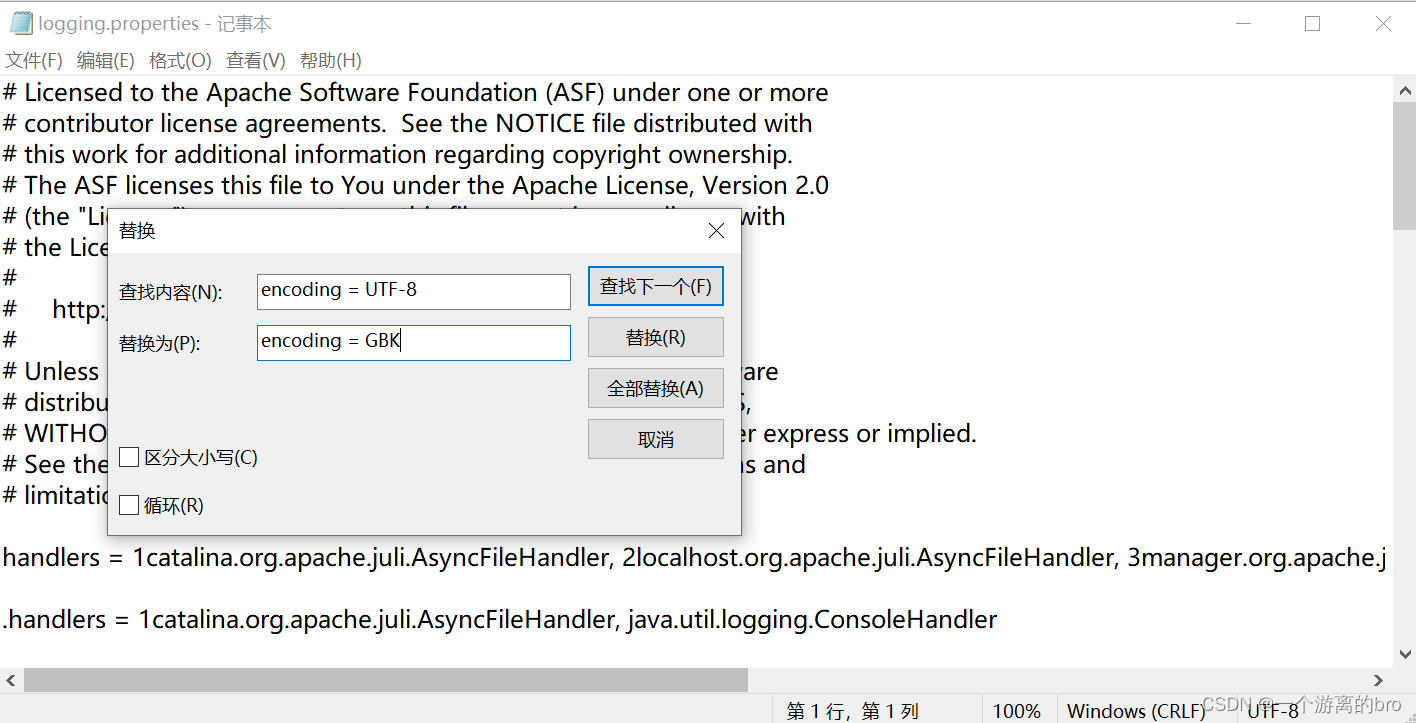Close the 替换 dialog with its X button
This screenshot has width=1416, height=723.
pyautogui.click(x=716, y=230)
